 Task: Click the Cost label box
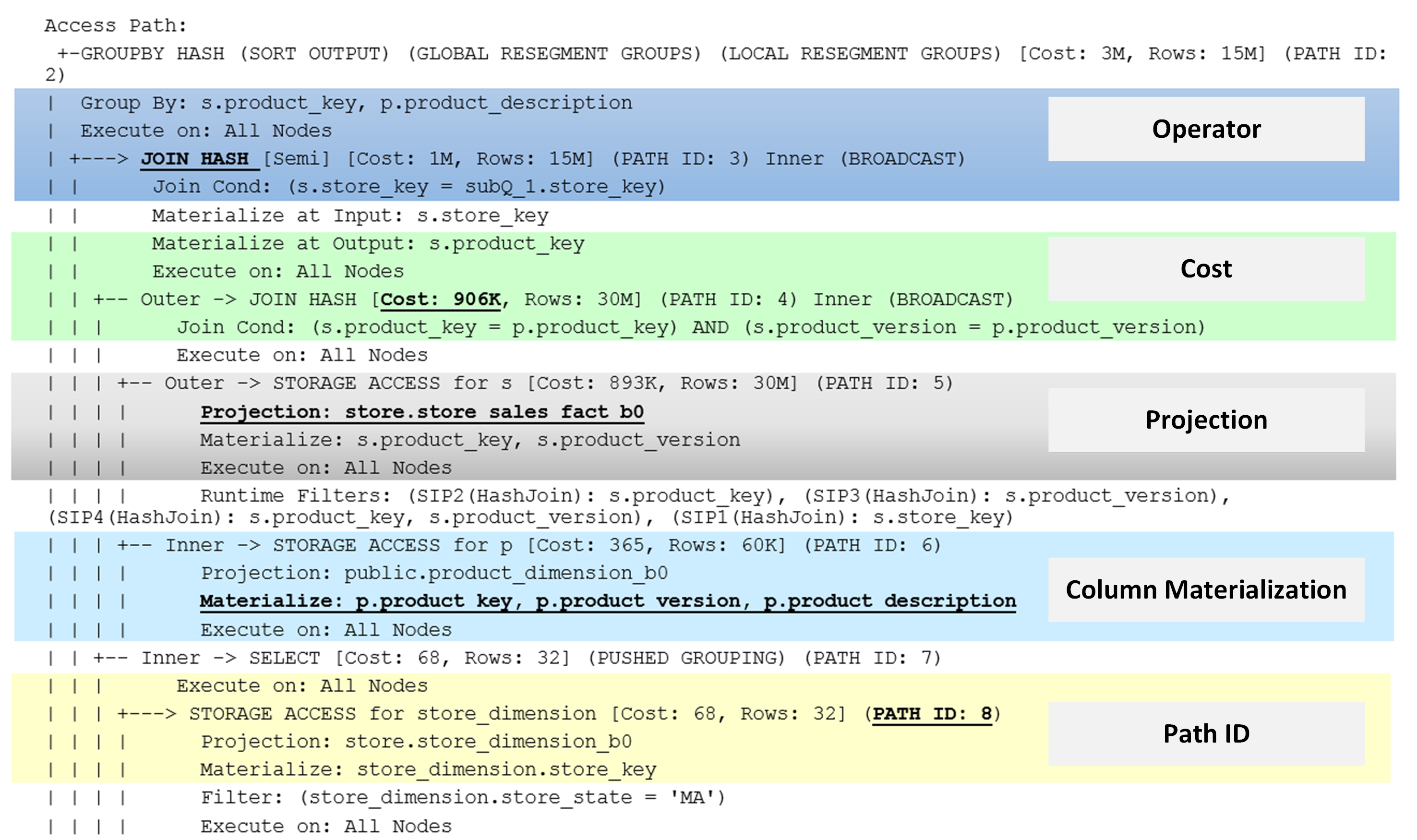(1205, 269)
